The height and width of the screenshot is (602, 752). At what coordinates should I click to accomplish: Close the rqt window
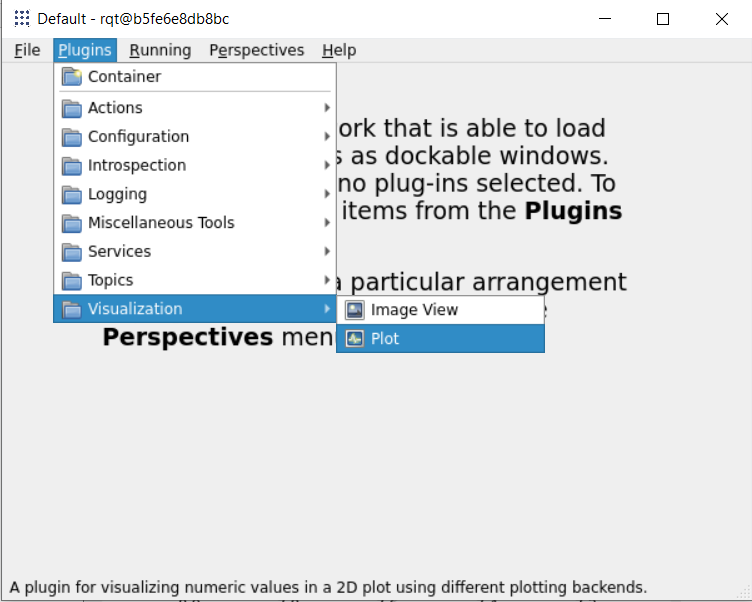pyautogui.click(x=721, y=19)
